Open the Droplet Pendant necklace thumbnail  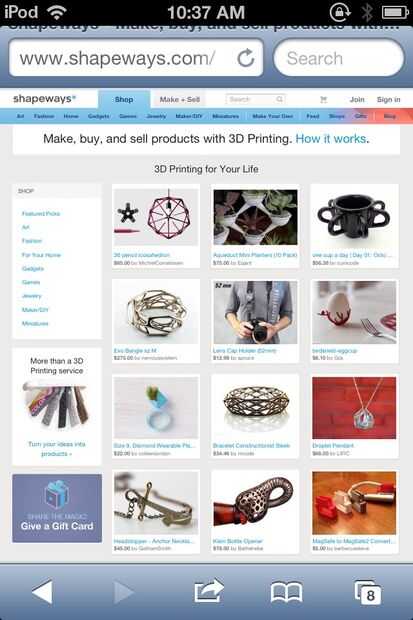(354, 408)
